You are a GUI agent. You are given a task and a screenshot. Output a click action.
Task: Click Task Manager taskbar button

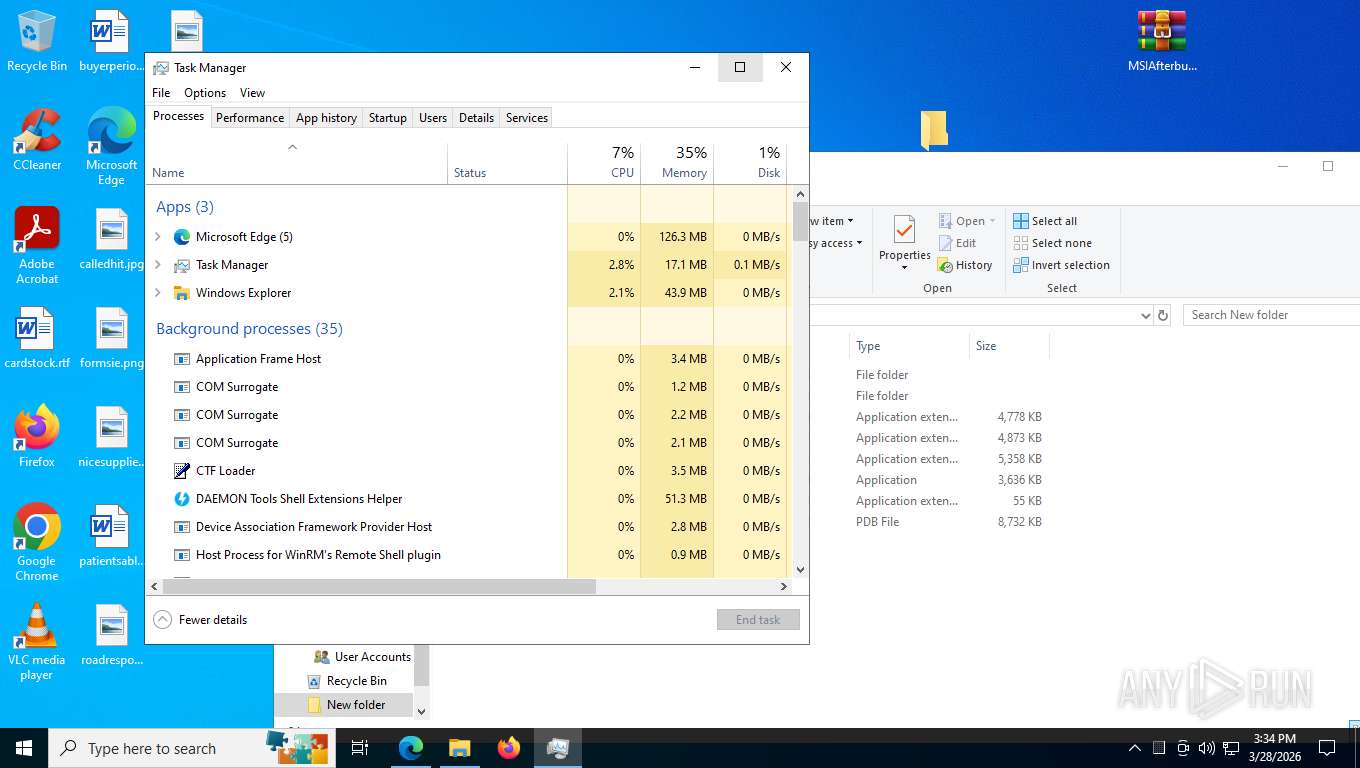(557, 748)
